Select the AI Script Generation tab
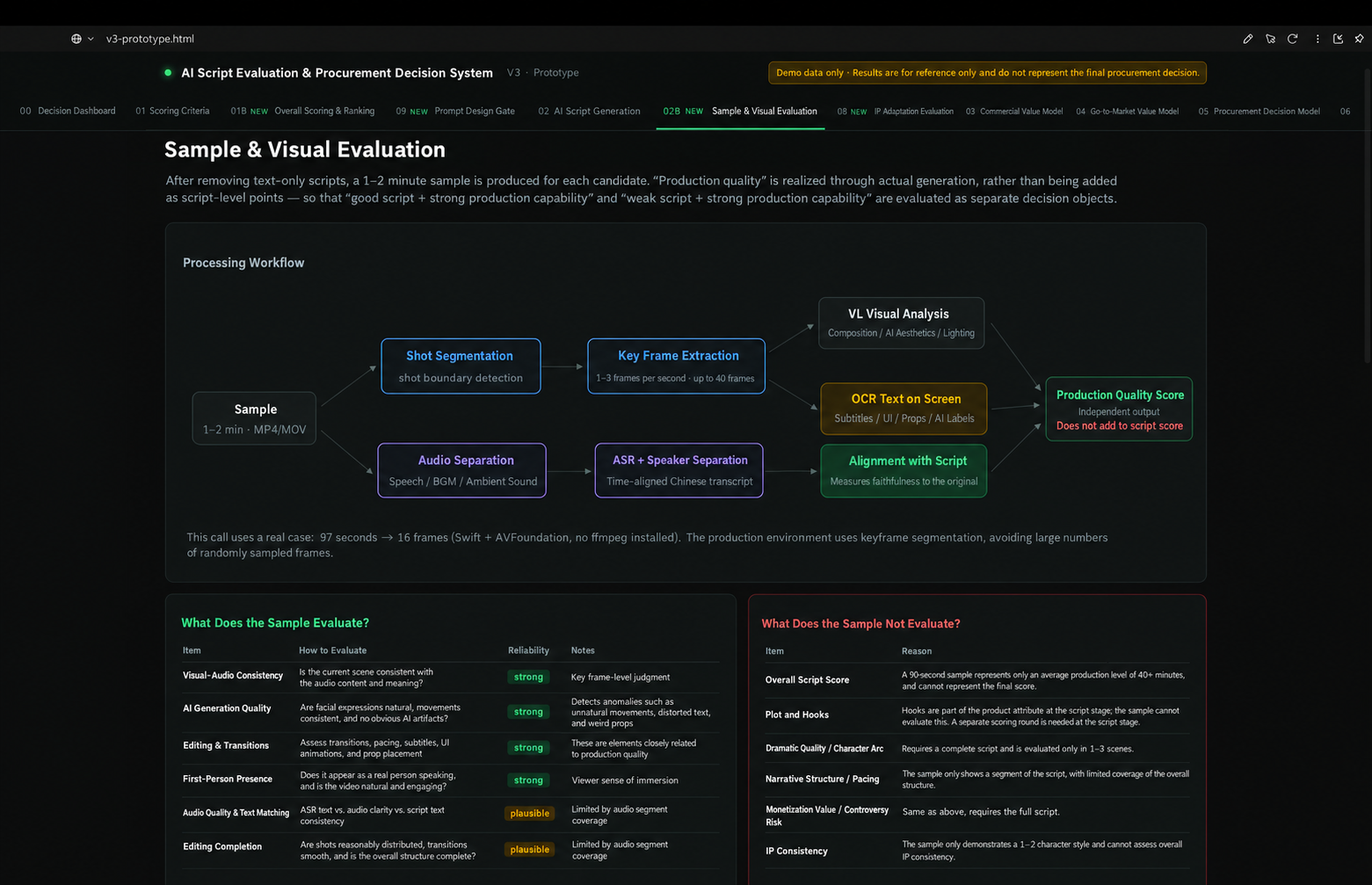Image resolution: width=1372 pixels, height=885 pixels. pyautogui.click(x=589, y=112)
